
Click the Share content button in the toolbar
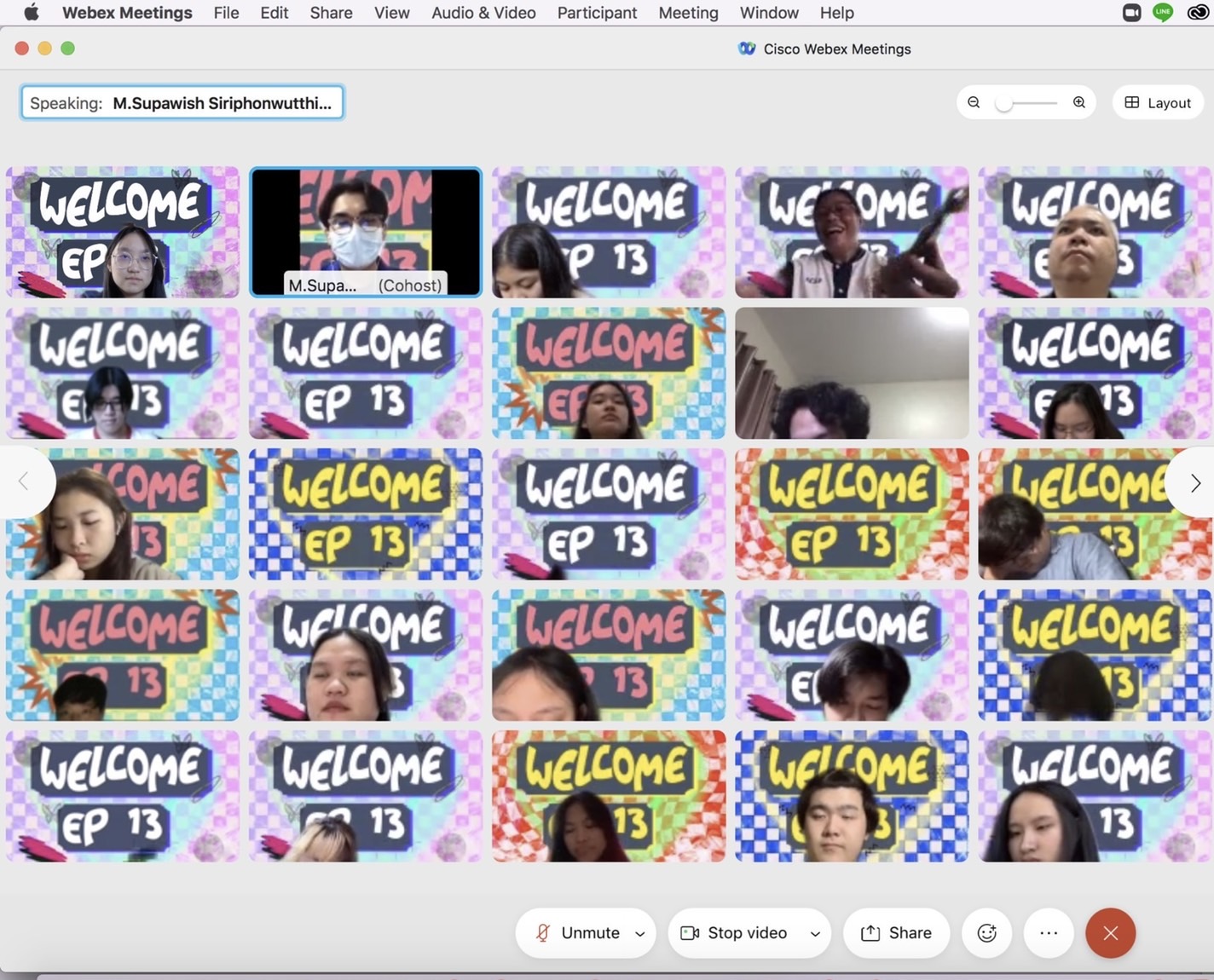pyautogui.click(x=896, y=933)
